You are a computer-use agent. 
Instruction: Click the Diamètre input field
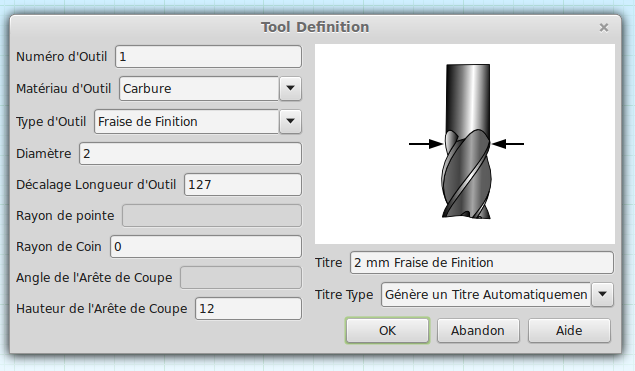point(190,154)
